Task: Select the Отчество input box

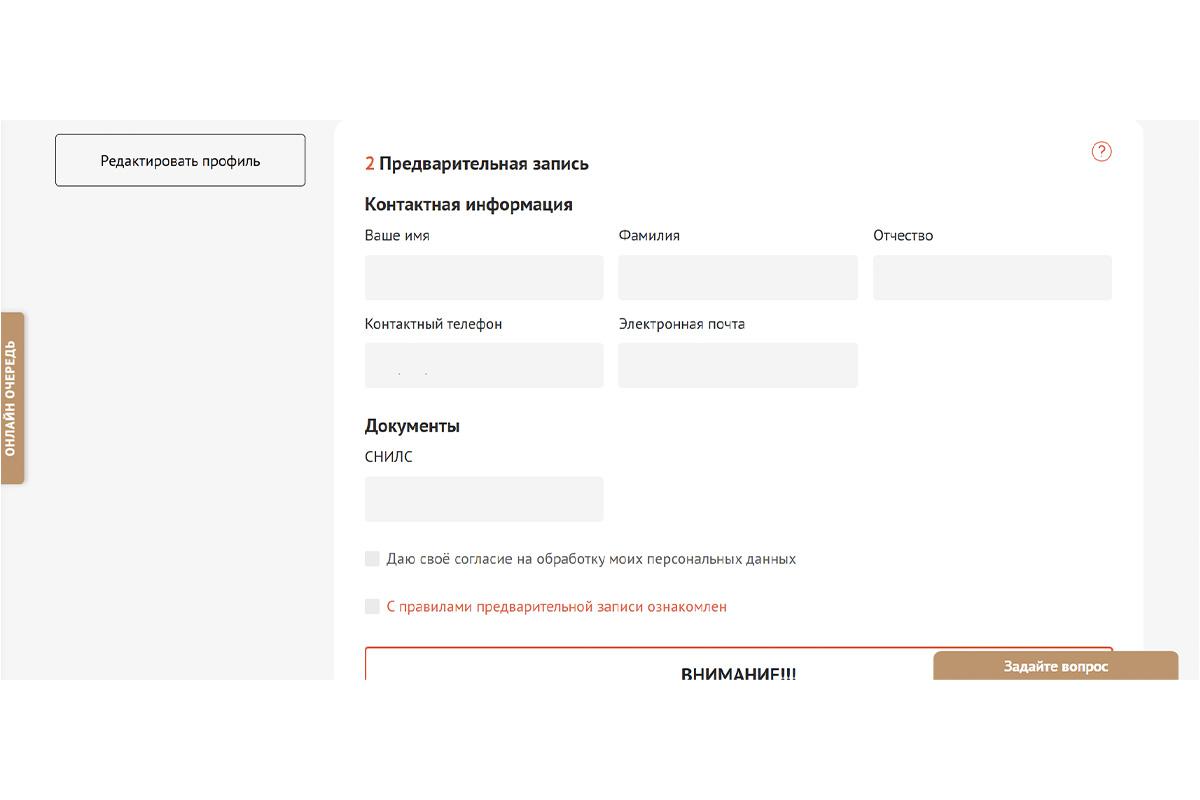Action: coord(991,278)
